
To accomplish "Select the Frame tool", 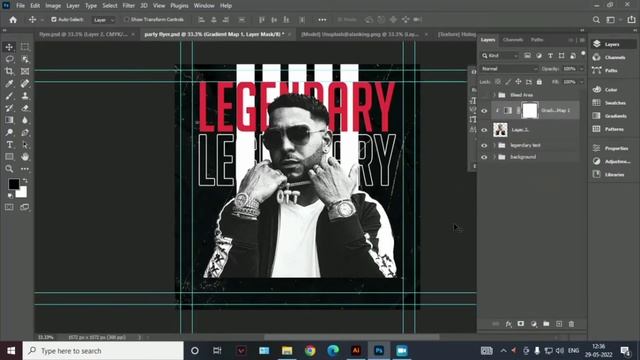I will click(x=25, y=71).
